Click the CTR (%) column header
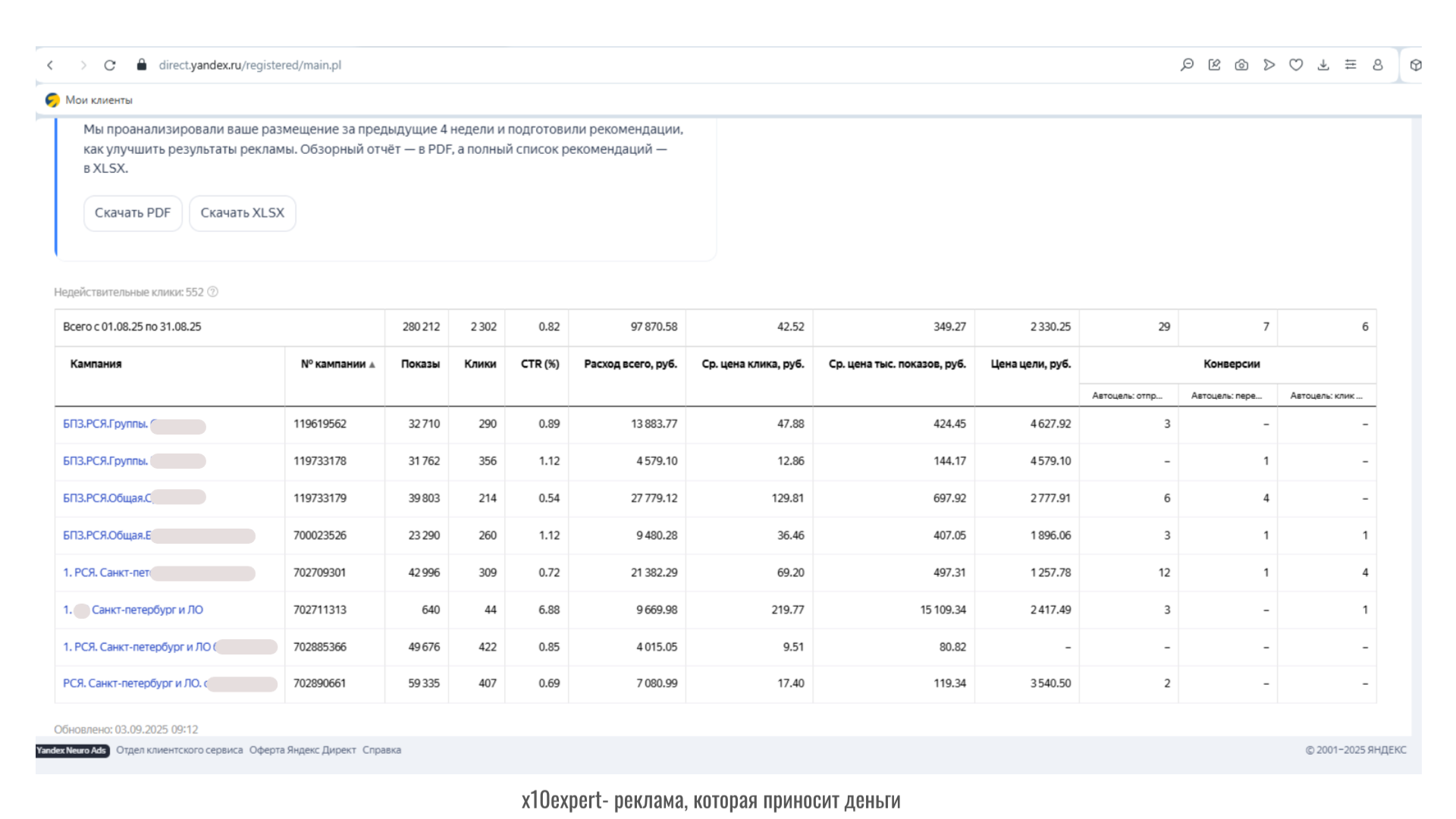The height and width of the screenshot is (819, 1456). pos(540,364)
